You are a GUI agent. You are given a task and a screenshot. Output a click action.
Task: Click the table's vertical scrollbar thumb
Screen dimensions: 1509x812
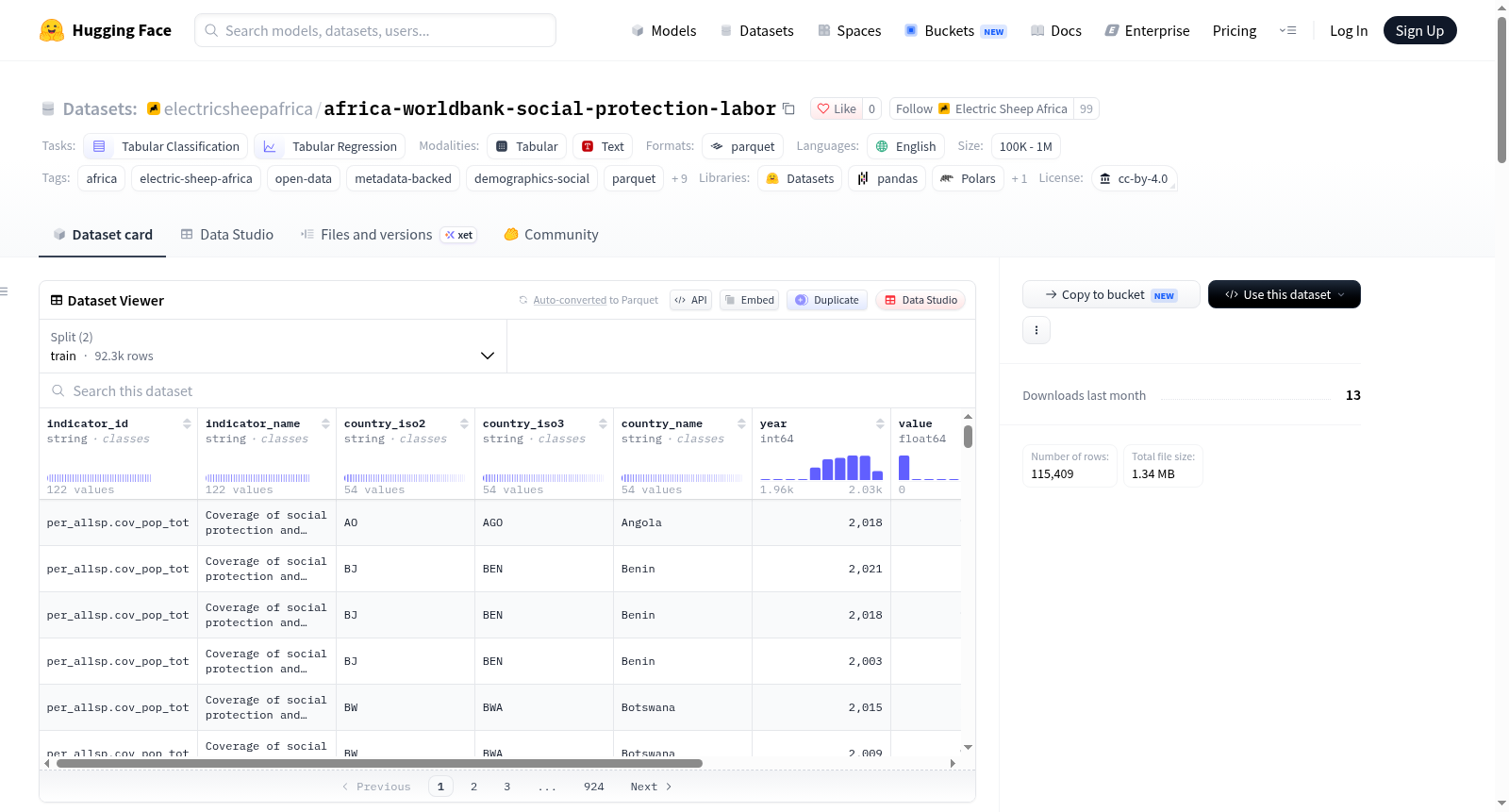(968, 437)
